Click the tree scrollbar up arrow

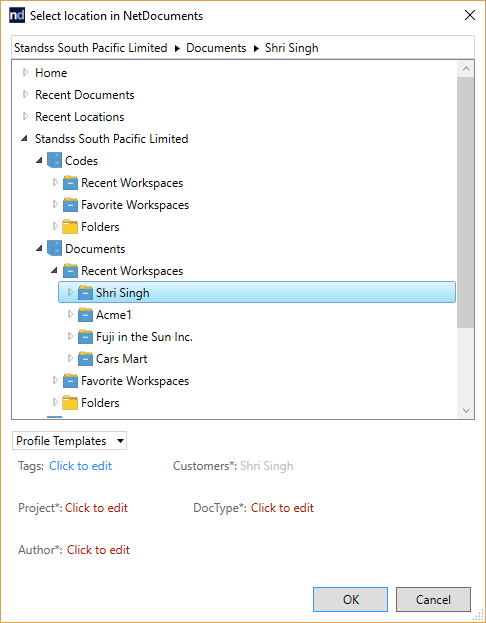pos(466,69)
